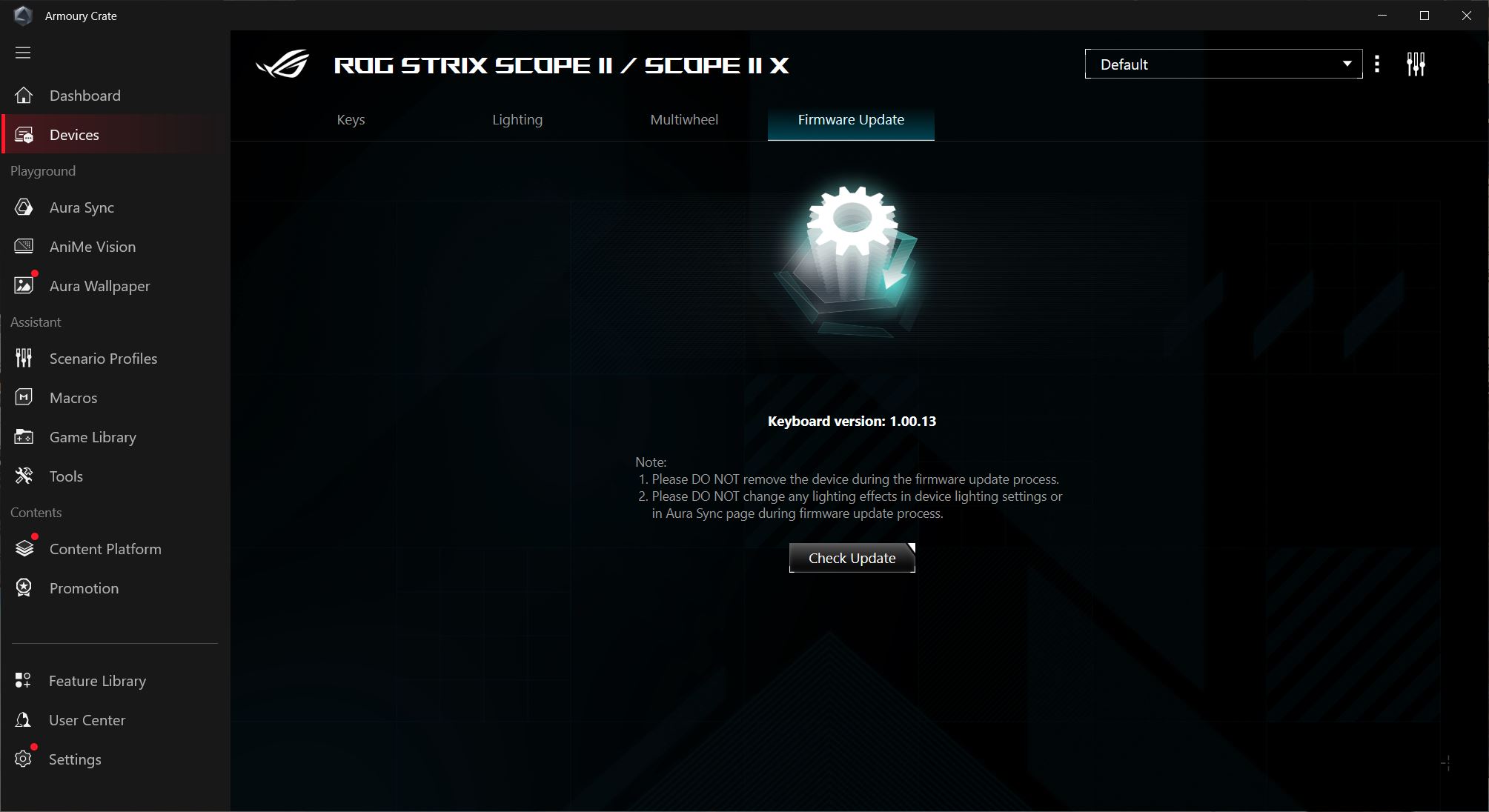
Task: Click the Dashboard home icon
Action: pyautogui.click(x=24, y=96)
